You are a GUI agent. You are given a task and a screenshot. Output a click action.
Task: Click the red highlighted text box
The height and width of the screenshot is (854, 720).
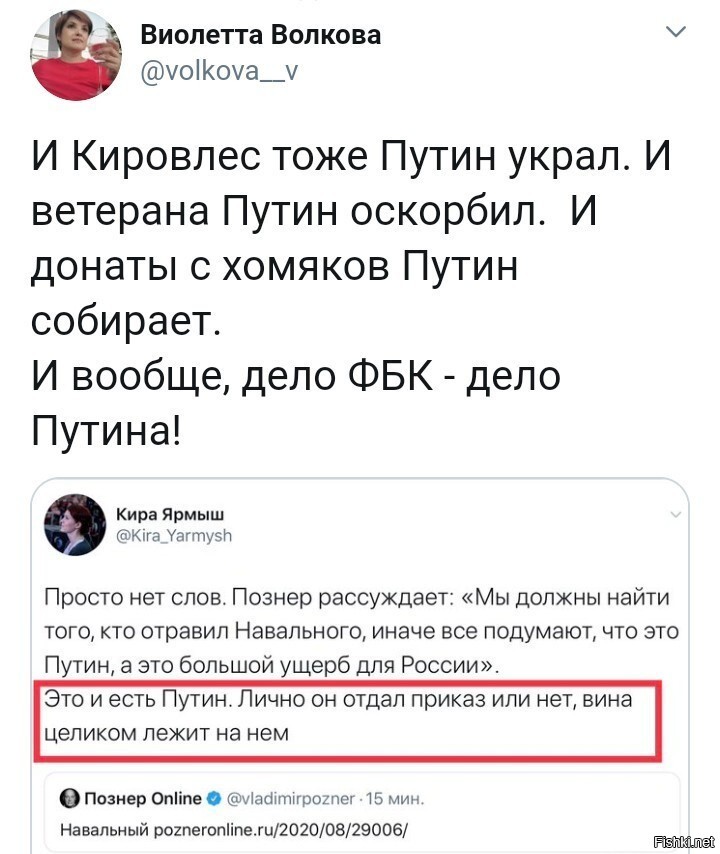click(347, 720)
